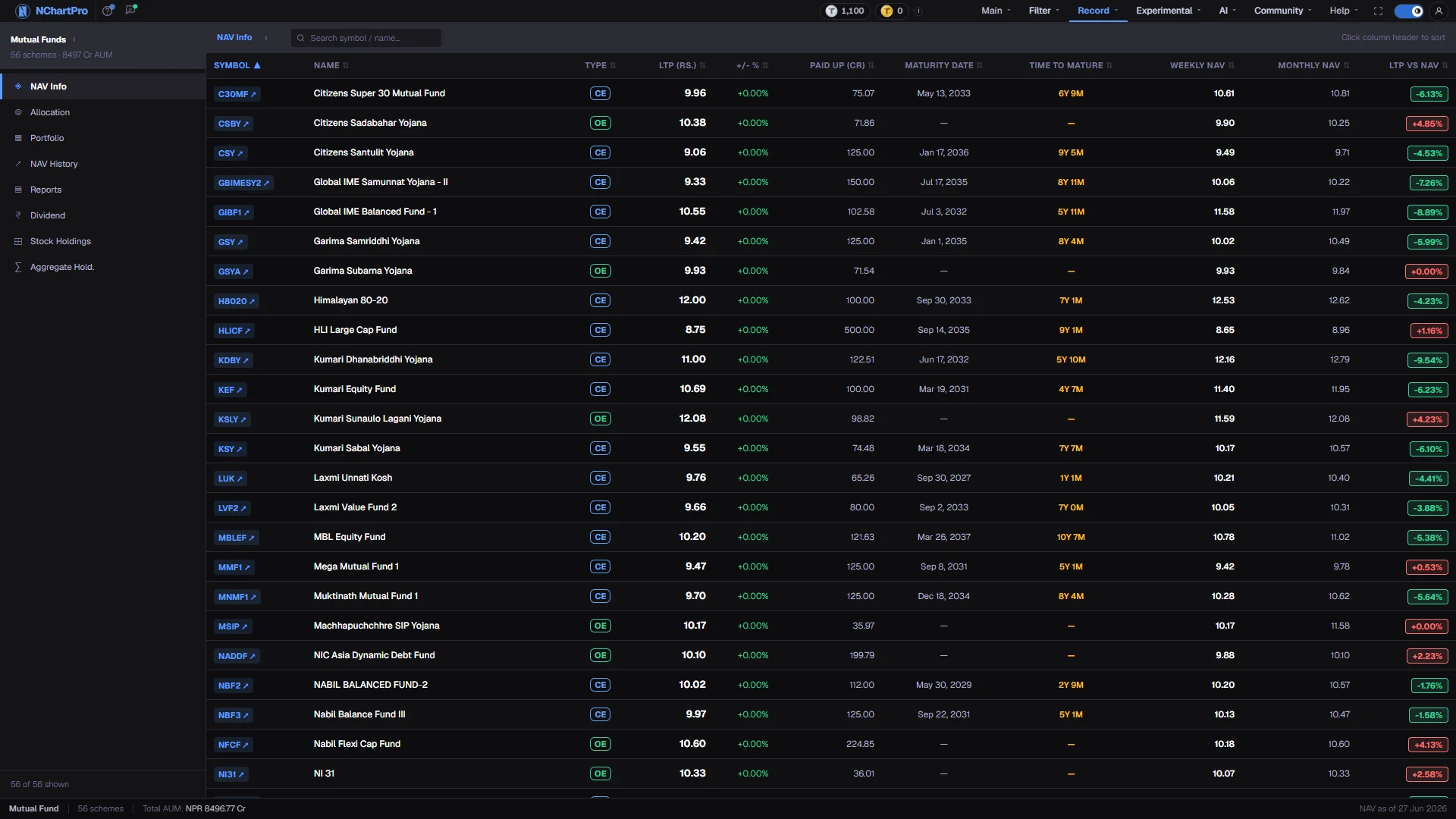Open the Stock Holdings sidebar item

pyautogui.click(x=103, y=241)
